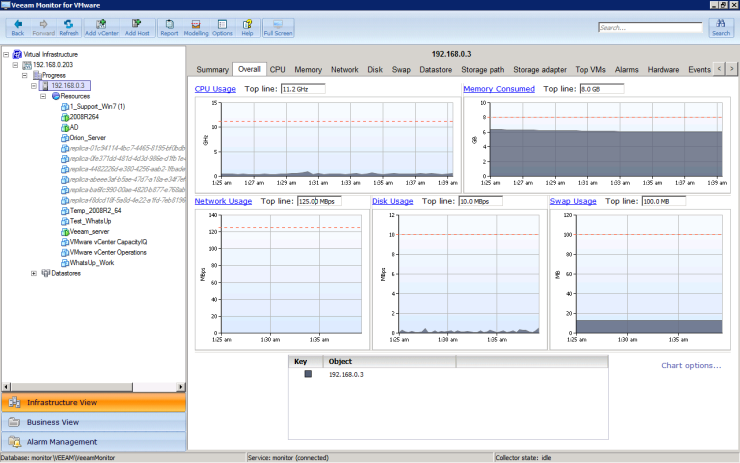This screenshot has width=740, height=463.
Task: Switch to Business View
Action: click(93, 422)
